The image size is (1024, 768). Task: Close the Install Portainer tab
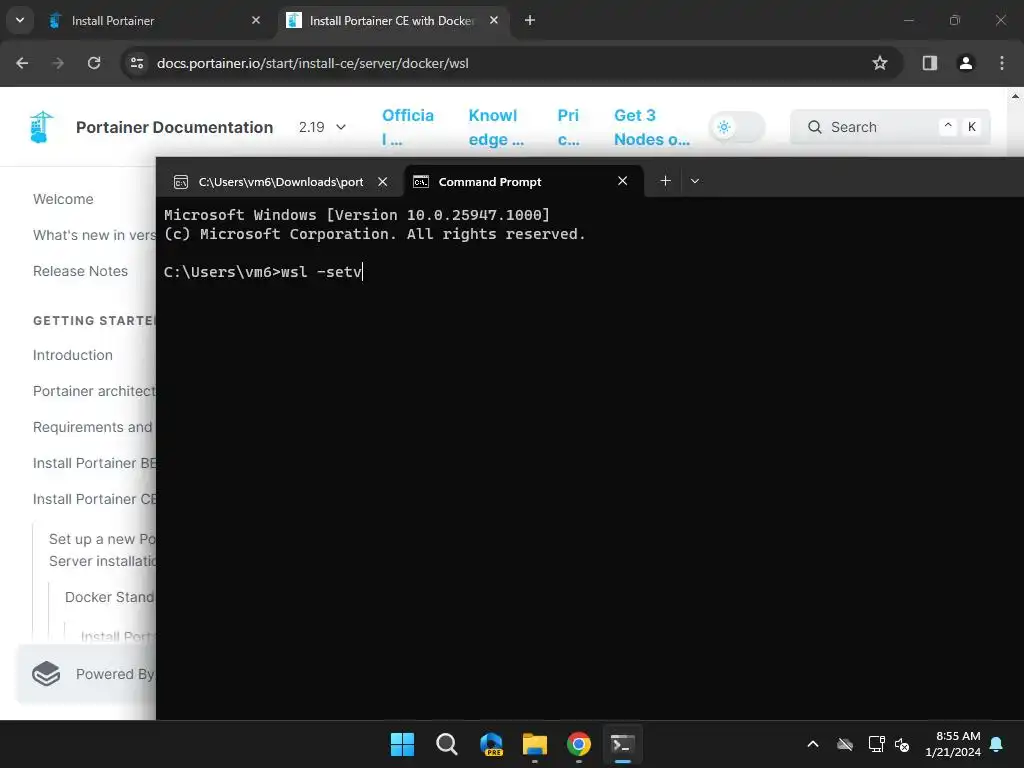click(256, 21)
